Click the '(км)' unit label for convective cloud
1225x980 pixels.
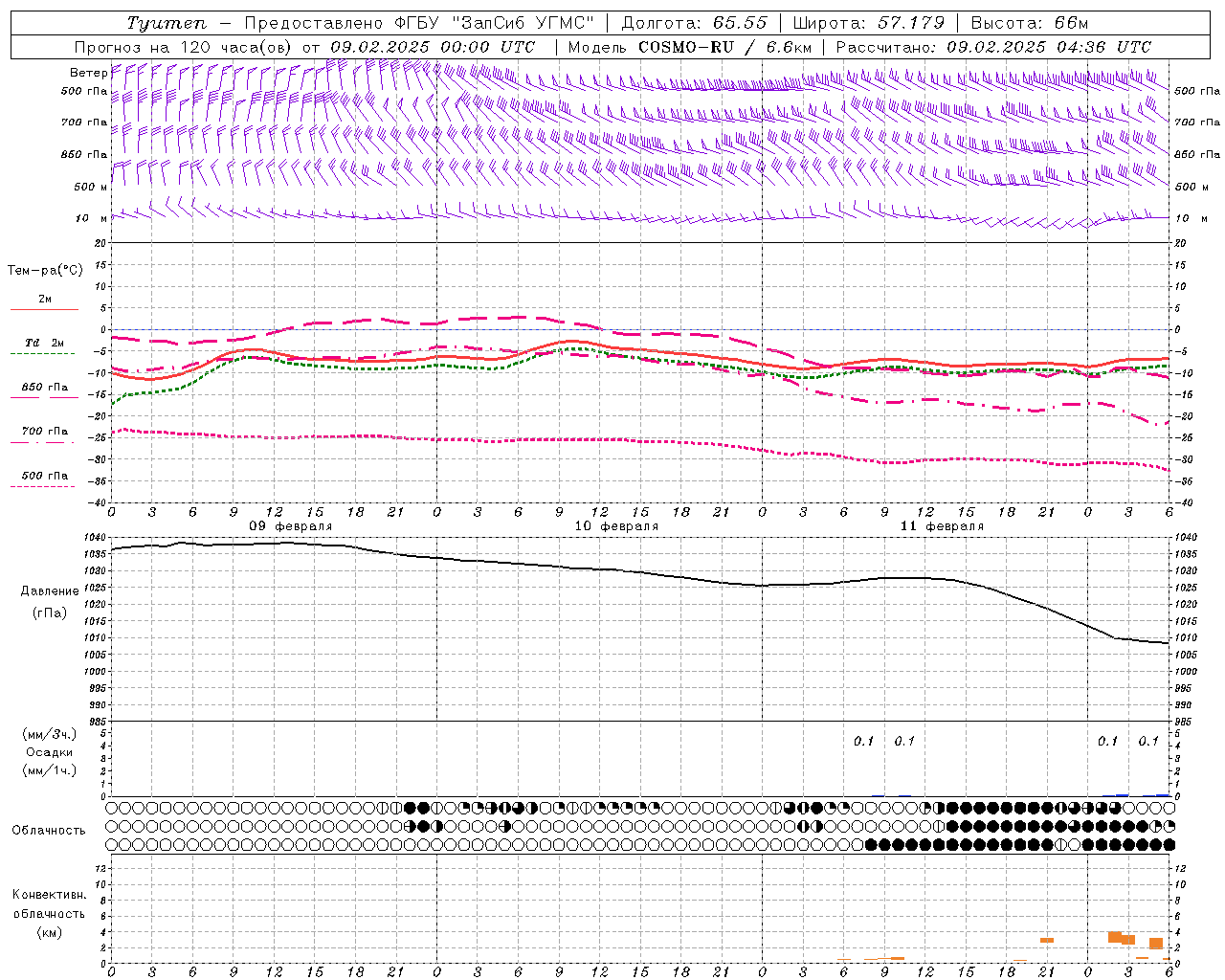pos(49,932)
